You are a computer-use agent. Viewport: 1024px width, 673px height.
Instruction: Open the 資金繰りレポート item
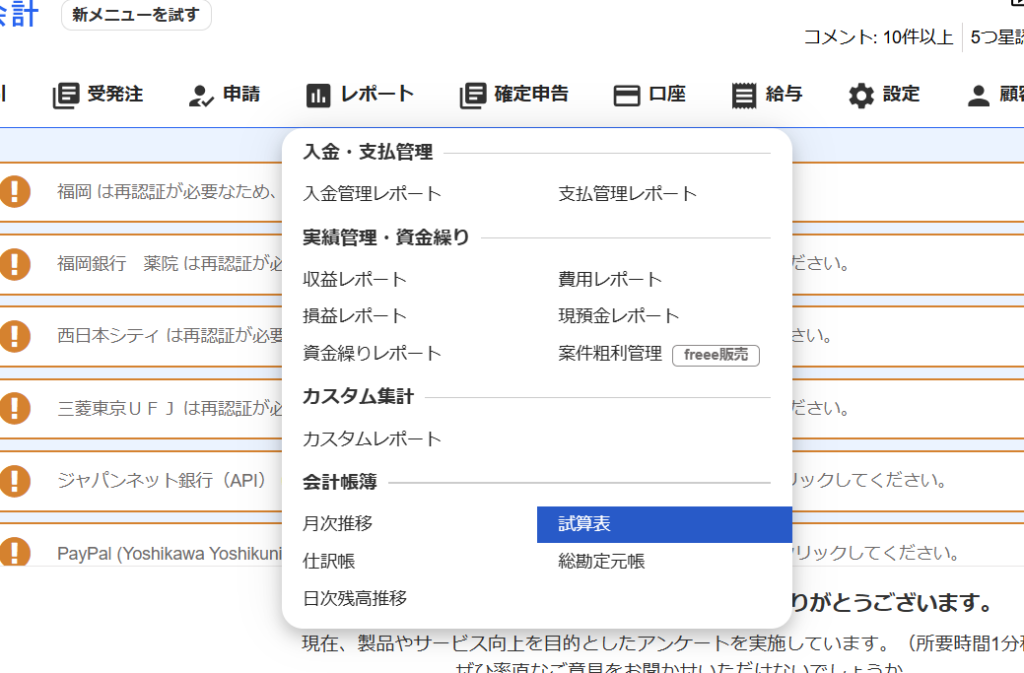pos(372,354)
